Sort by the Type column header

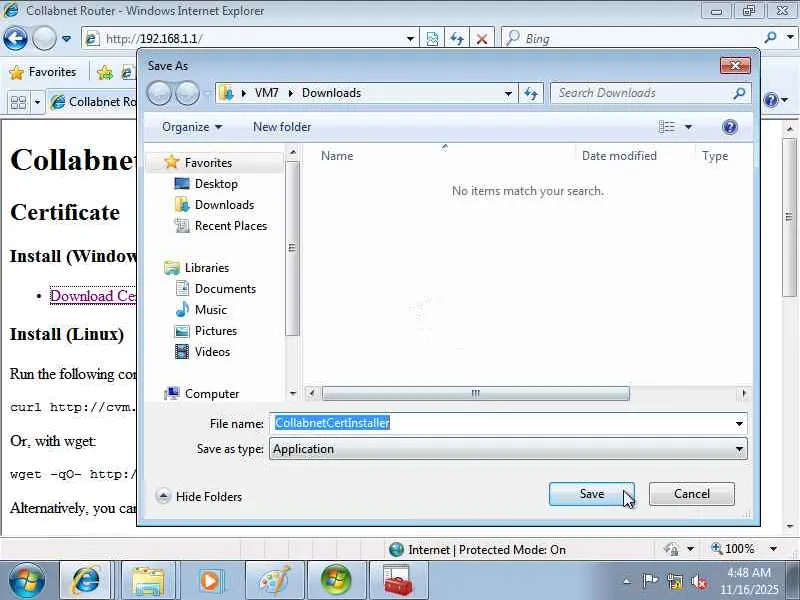[x=715, y=156]
